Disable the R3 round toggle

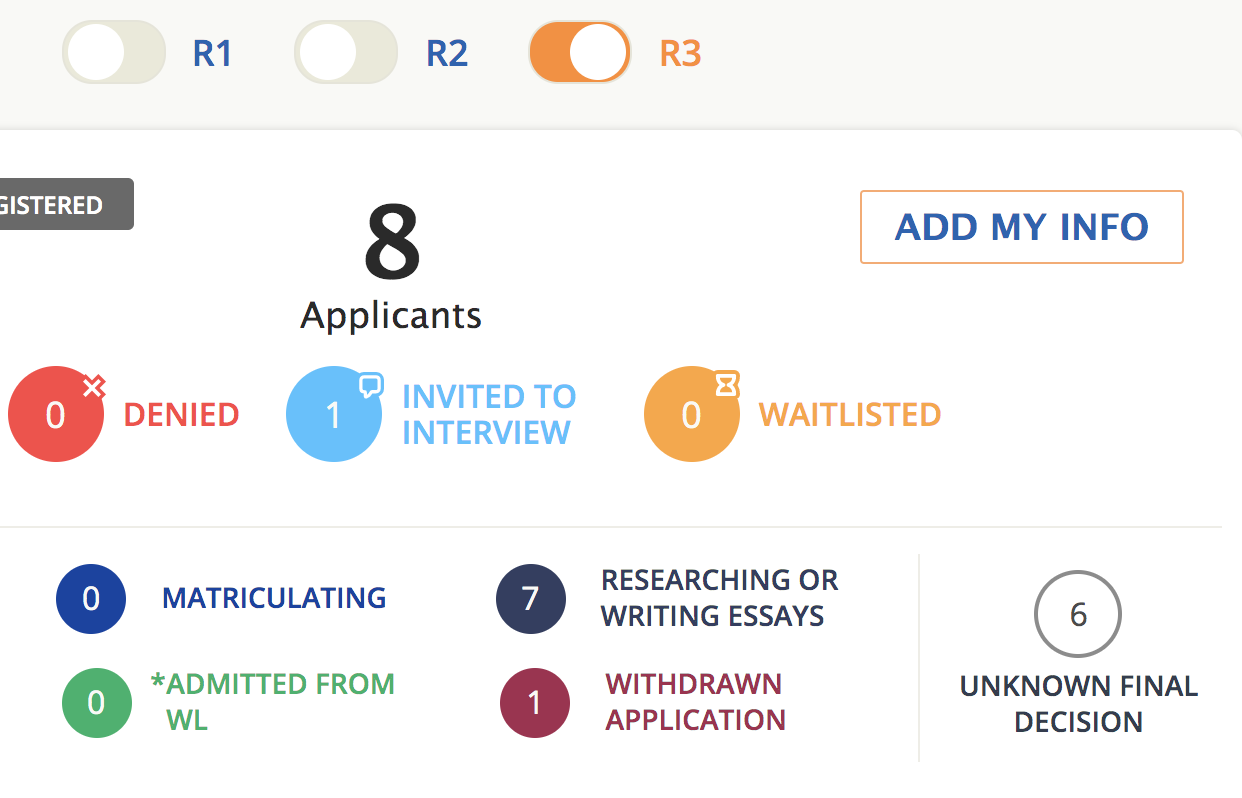point(580,52)
